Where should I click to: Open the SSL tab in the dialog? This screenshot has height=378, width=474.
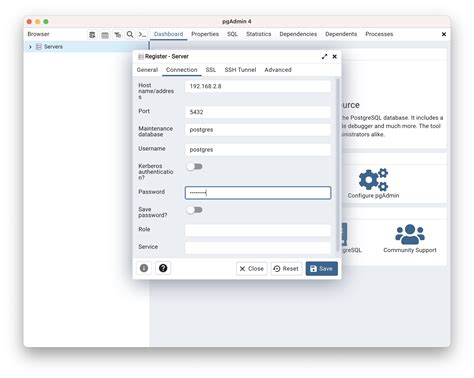211,70
